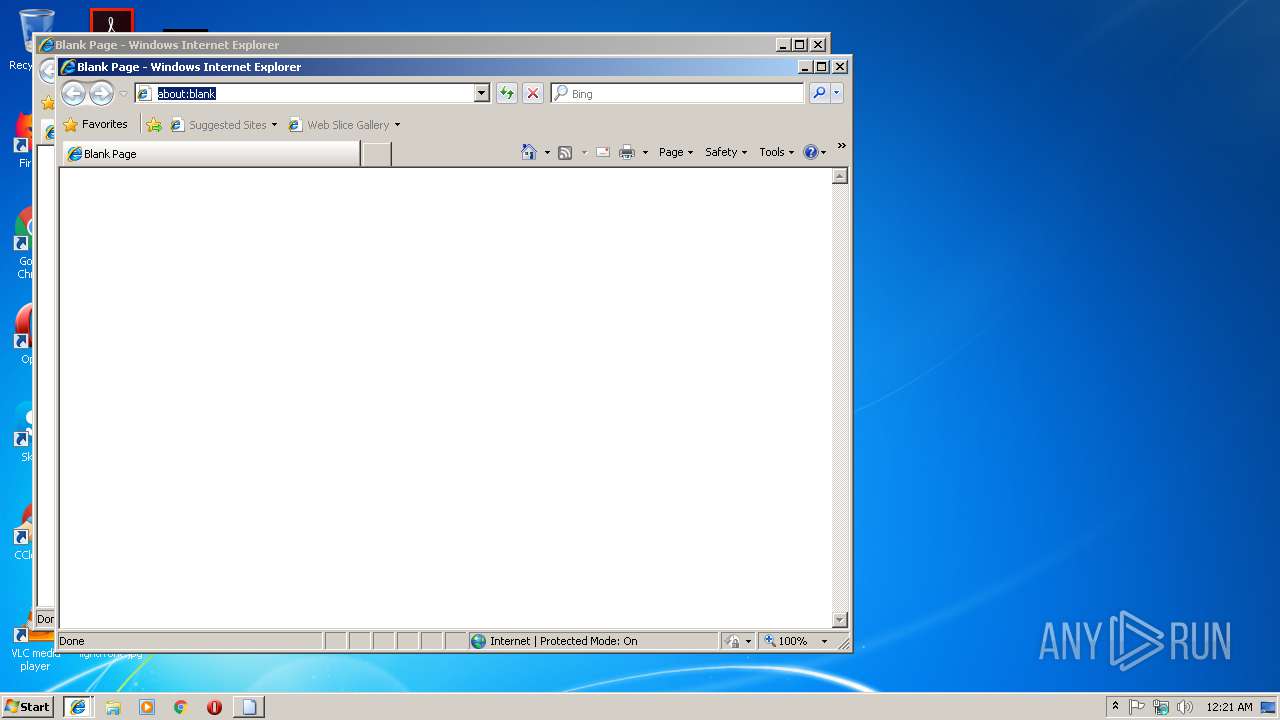Click the volume speaker tray icon

coord(1185,706)
